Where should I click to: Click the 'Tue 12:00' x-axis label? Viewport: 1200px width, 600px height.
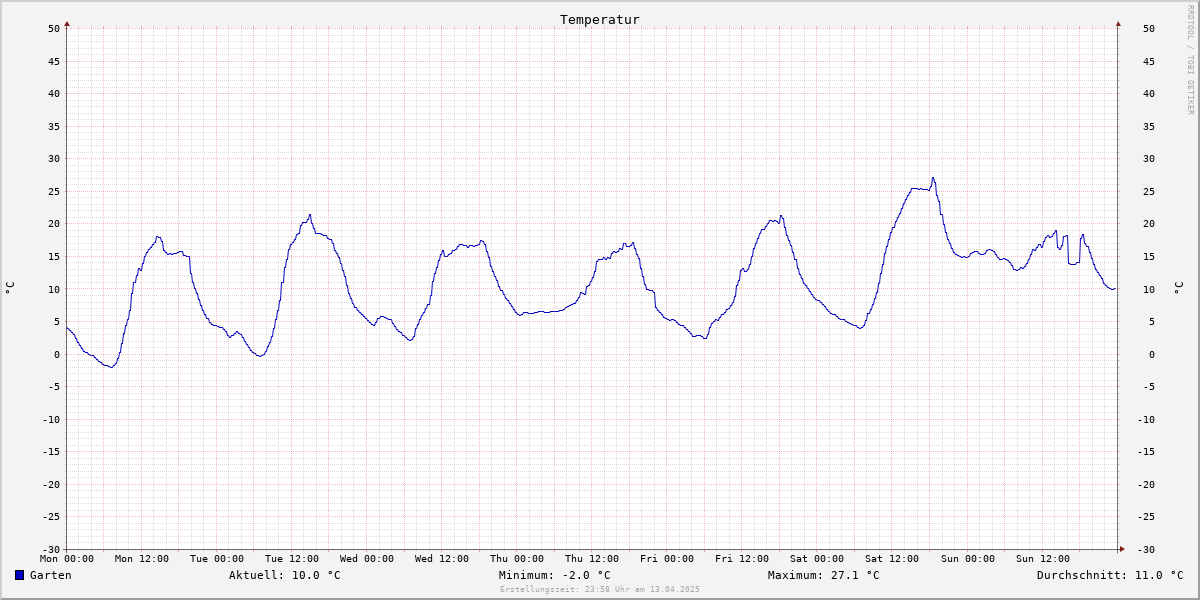(x=292, y=559)
